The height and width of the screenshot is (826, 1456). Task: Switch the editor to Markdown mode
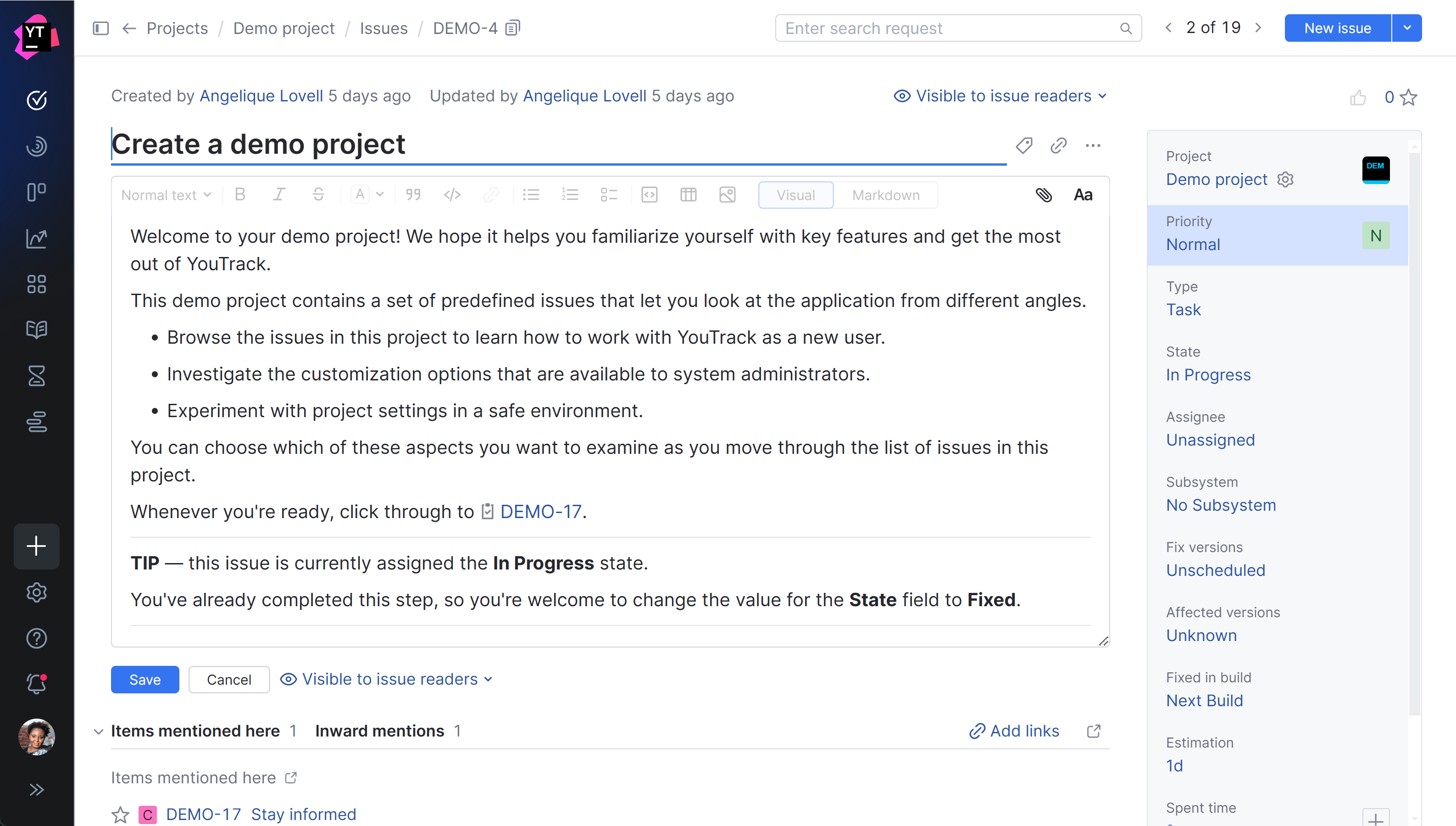pos(885,195)
